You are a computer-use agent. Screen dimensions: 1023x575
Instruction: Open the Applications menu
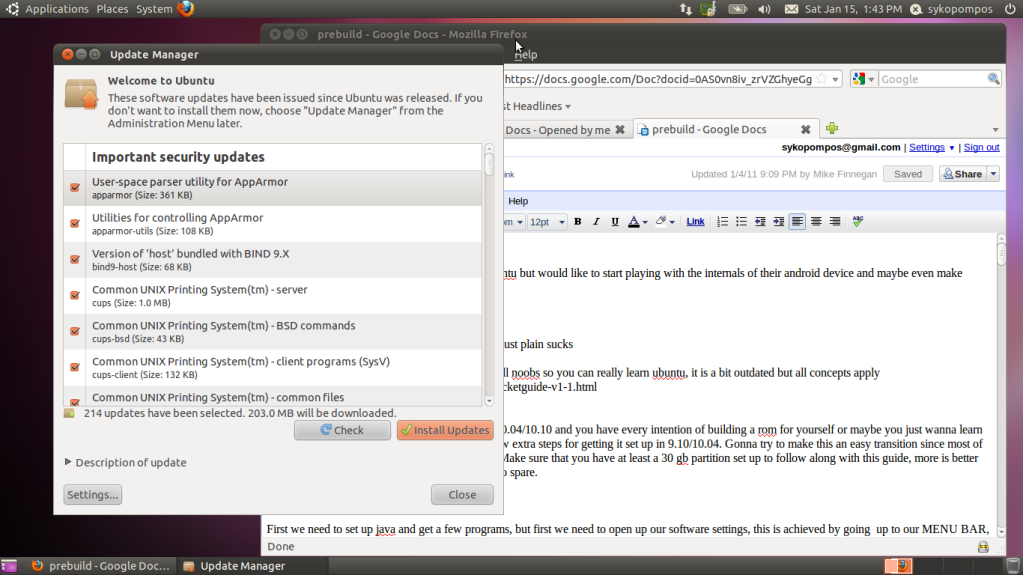coord(57,9)
